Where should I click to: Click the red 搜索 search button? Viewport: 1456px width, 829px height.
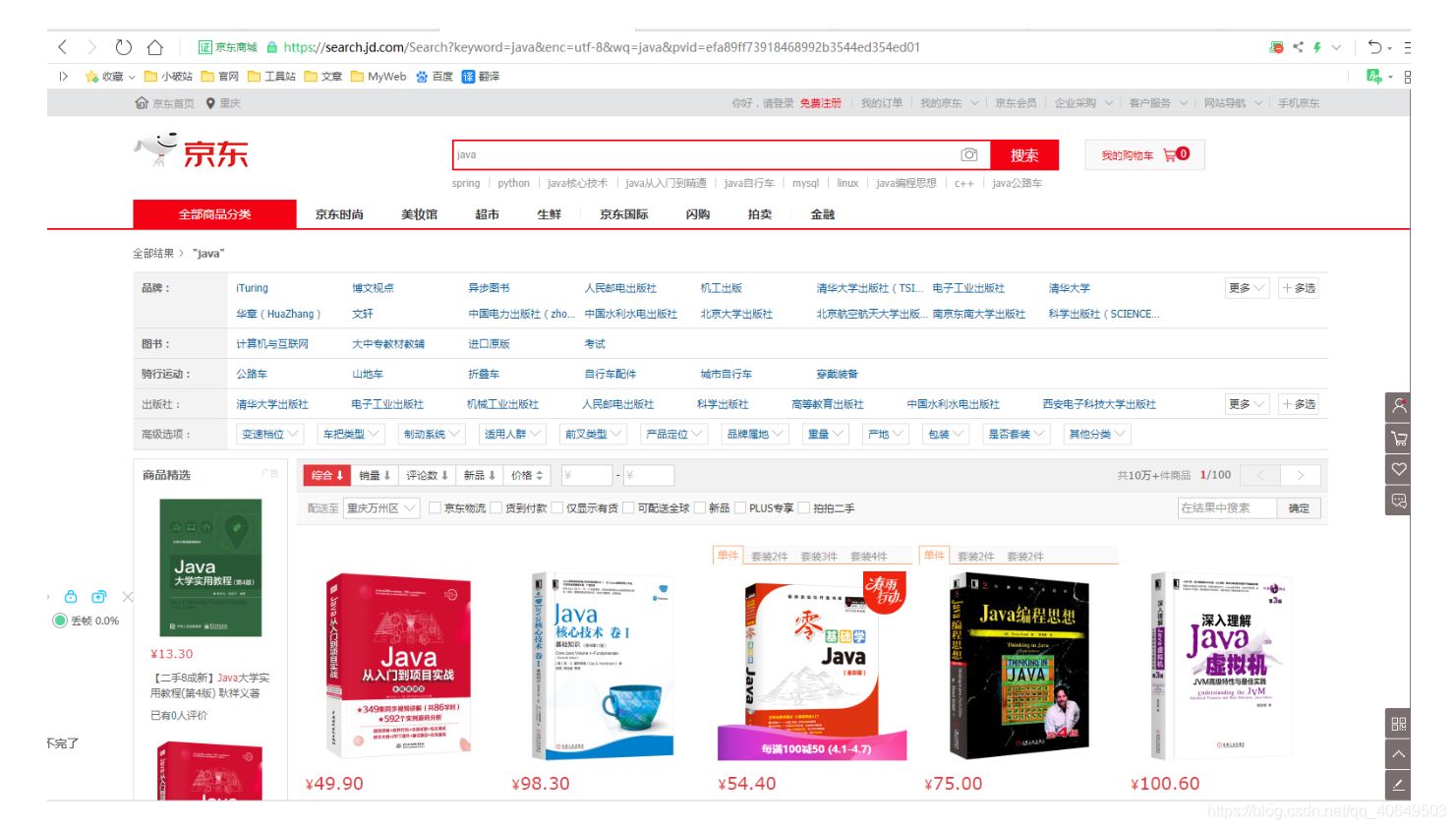coord(1024,154)
